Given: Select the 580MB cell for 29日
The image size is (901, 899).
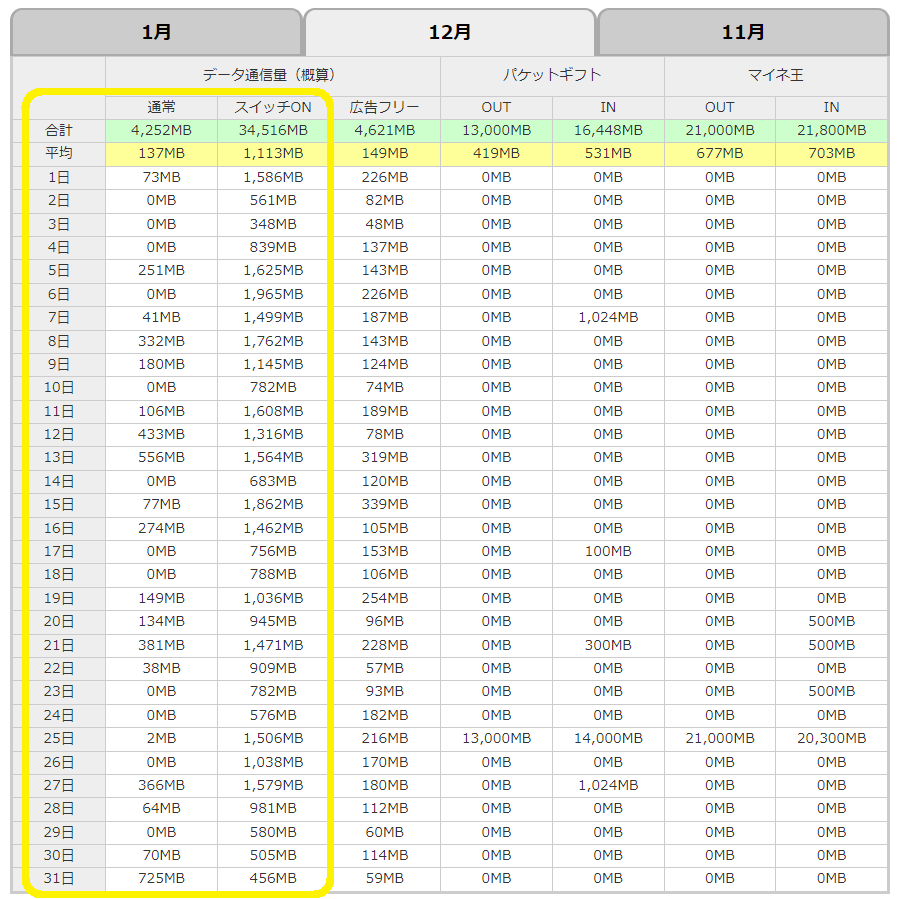Looking at the screenshot, I should pos(273,832).
